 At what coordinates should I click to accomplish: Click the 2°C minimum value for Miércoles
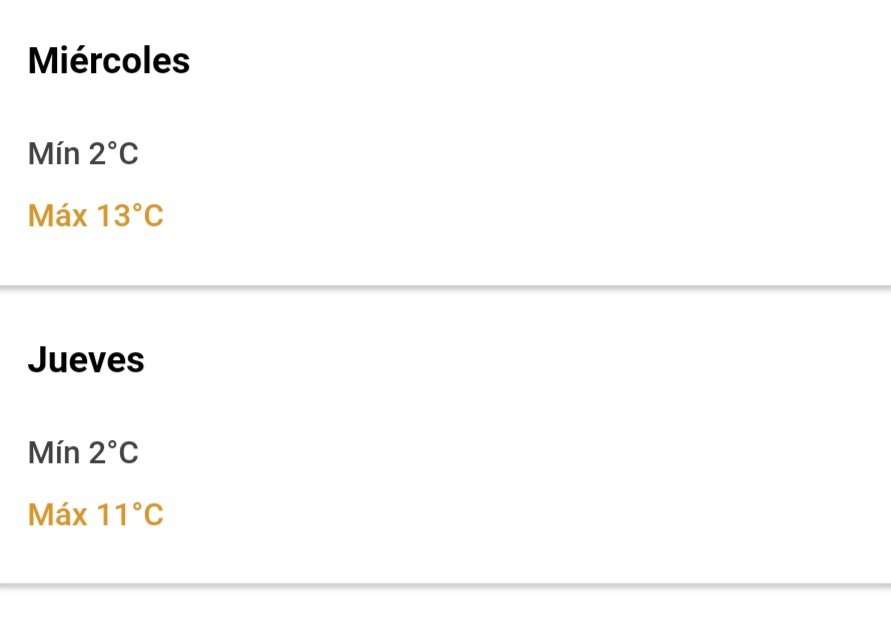coord(113,155)
